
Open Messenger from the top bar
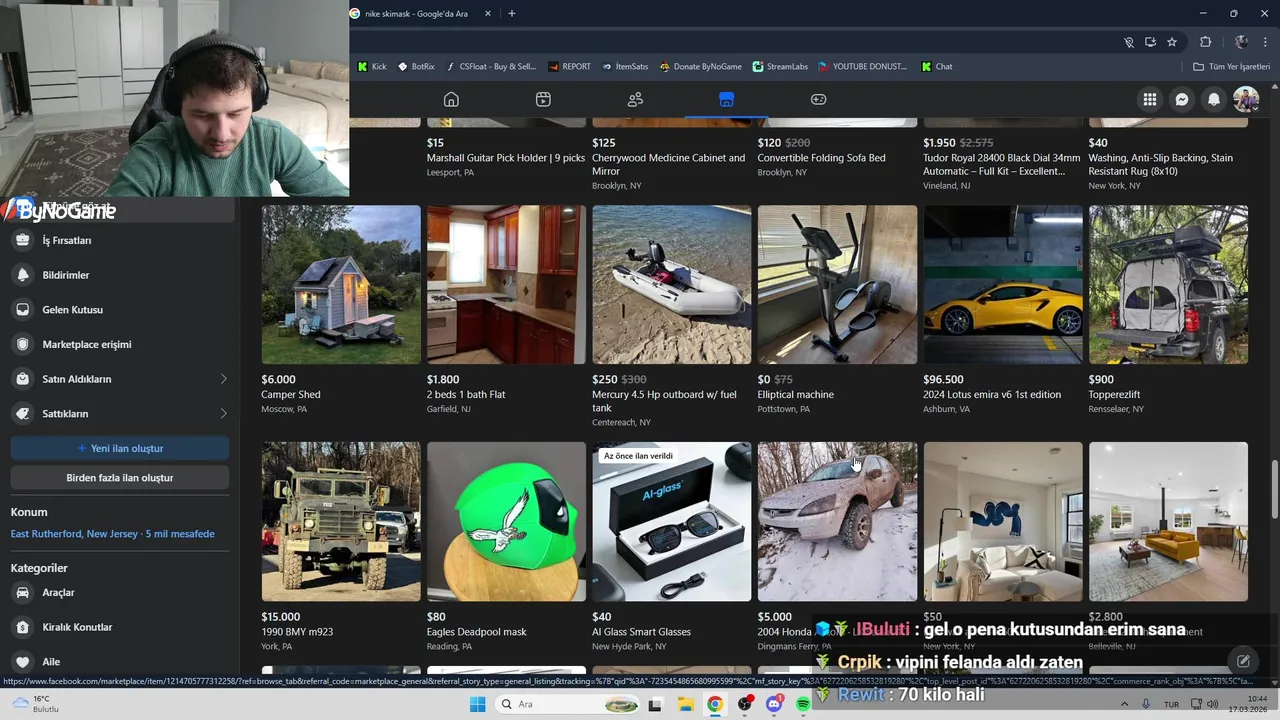coord(1182,99)
